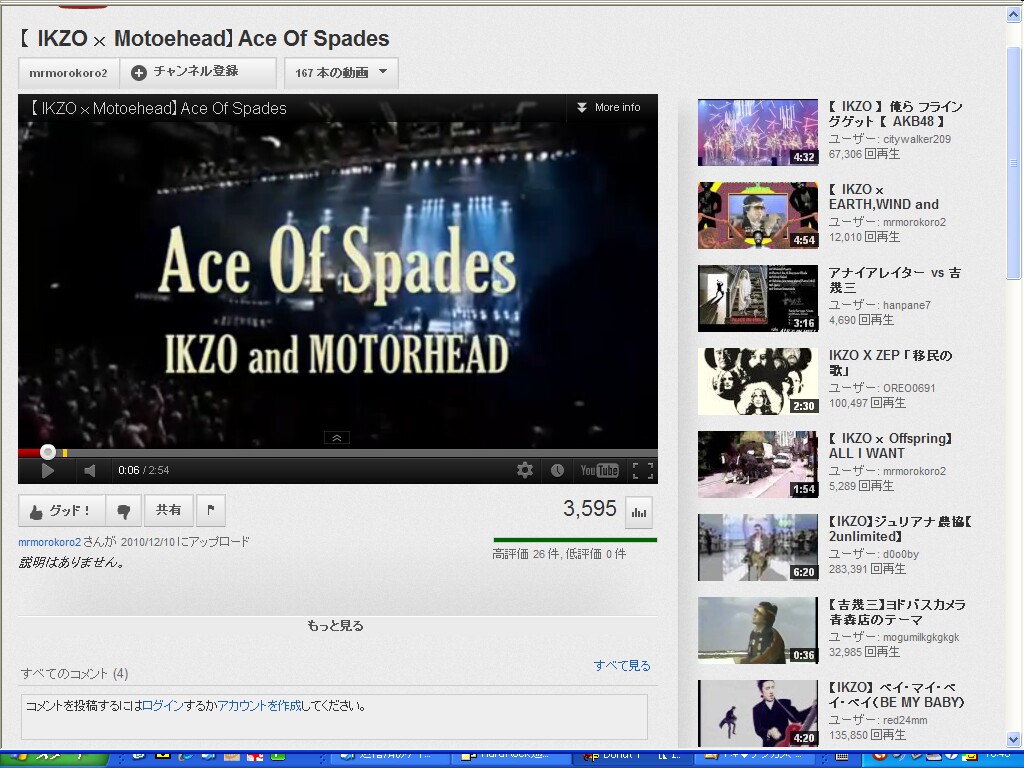
Task: Click the 3,595 view count
Action: click(x=590, y=509)
